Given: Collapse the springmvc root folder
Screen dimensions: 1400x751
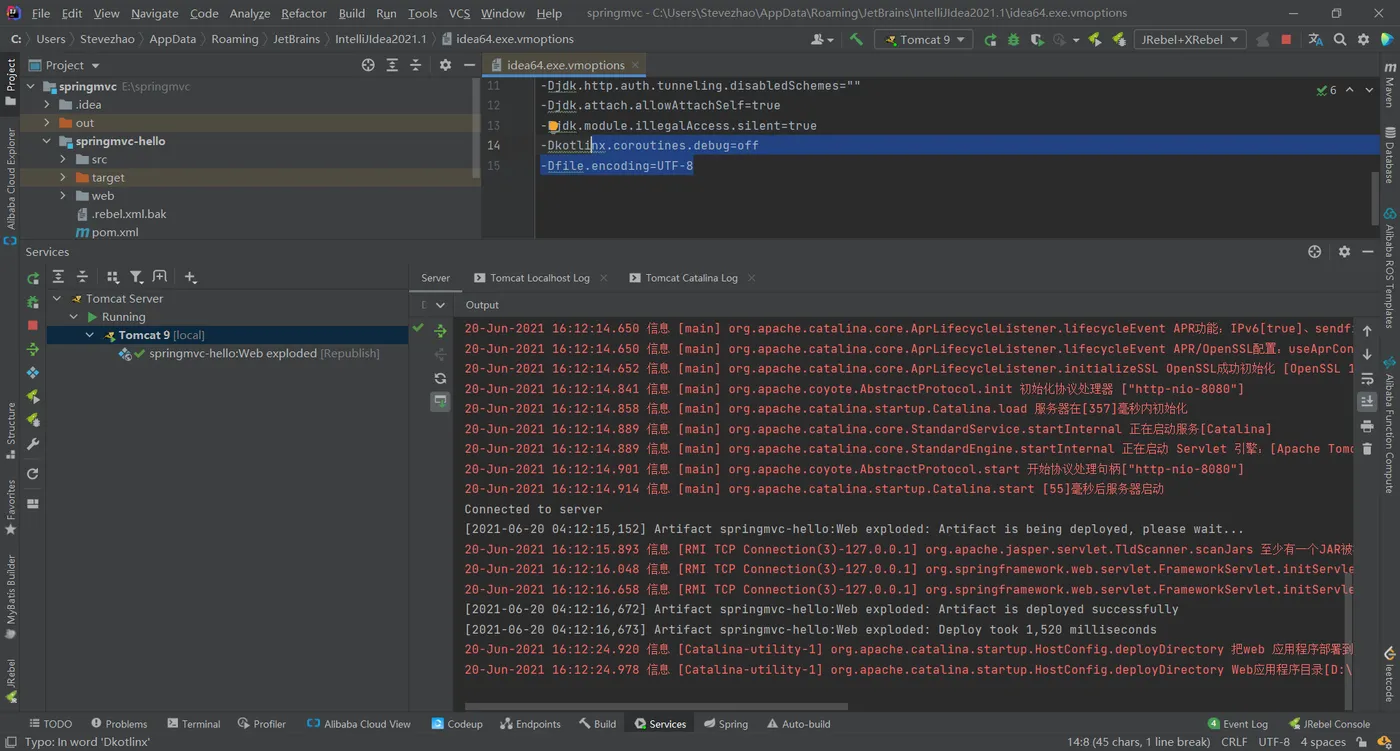Looking at the screenshot, I should [x=32, y=87].
